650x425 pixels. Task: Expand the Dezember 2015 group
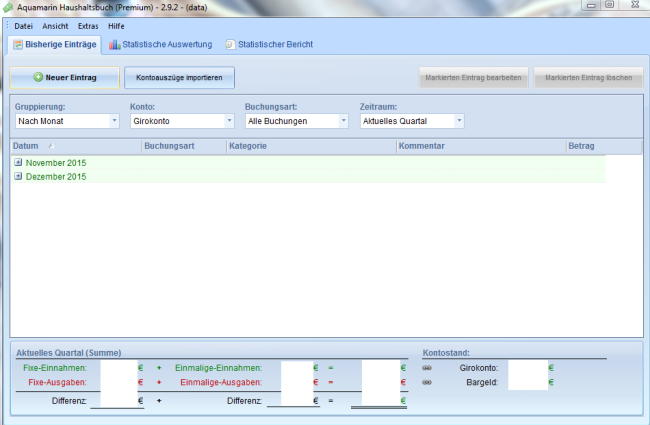coord(18,176)
